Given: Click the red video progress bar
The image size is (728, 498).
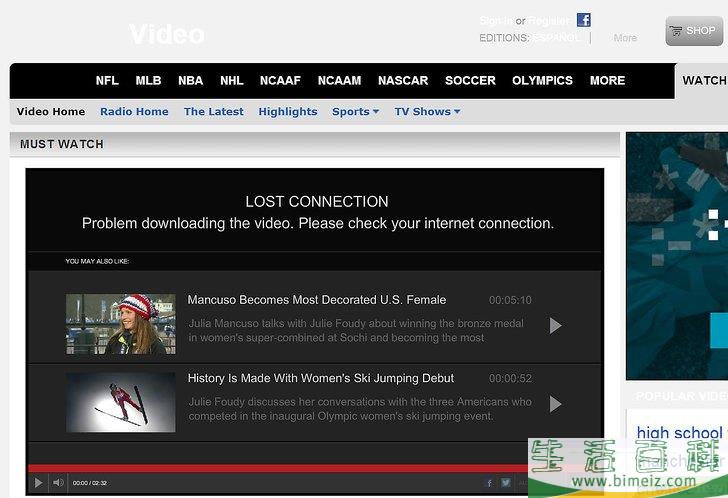Looking at the screenshot, I should [x=300, y=468].
